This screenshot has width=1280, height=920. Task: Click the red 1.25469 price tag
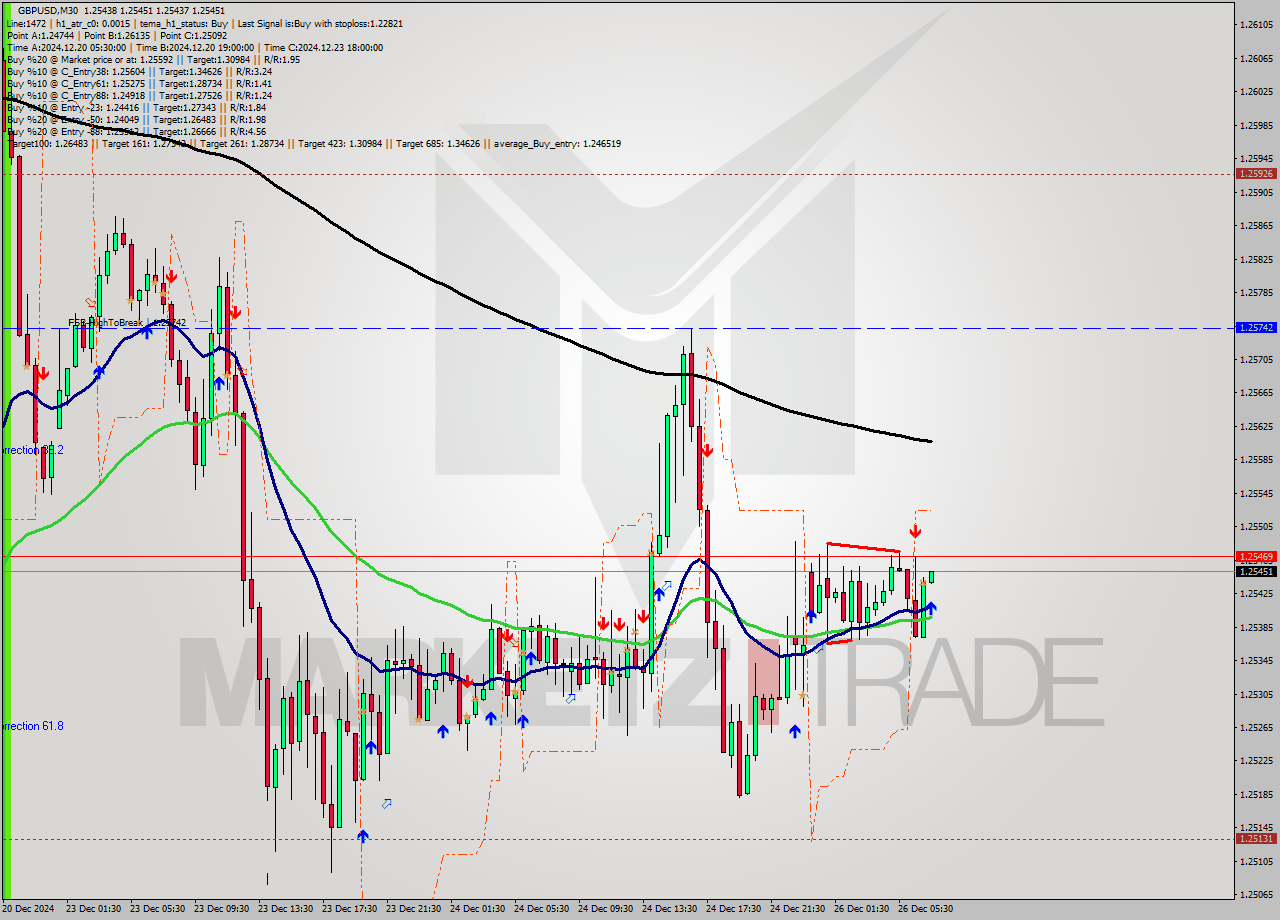tap(1256, 556)
